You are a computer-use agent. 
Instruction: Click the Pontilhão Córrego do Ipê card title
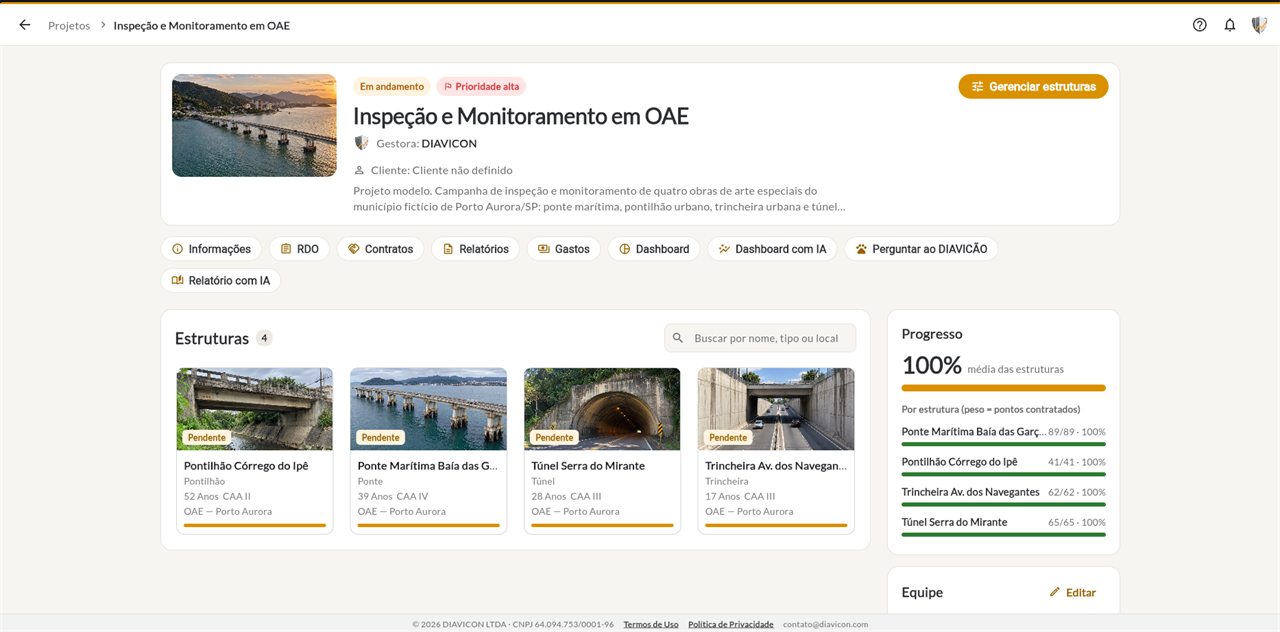(x=246, y=466)
